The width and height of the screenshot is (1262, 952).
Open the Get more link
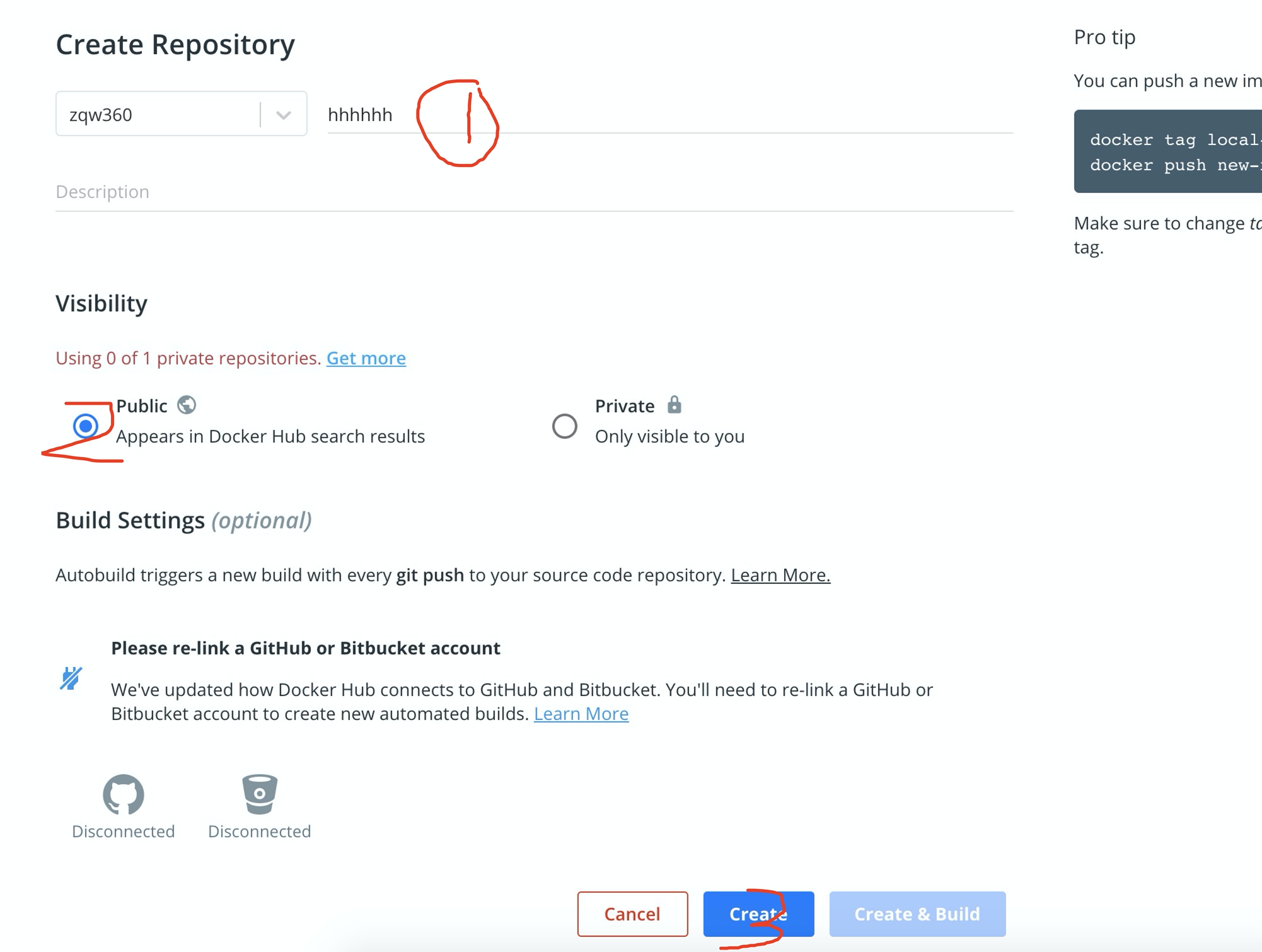pos(366,357)
